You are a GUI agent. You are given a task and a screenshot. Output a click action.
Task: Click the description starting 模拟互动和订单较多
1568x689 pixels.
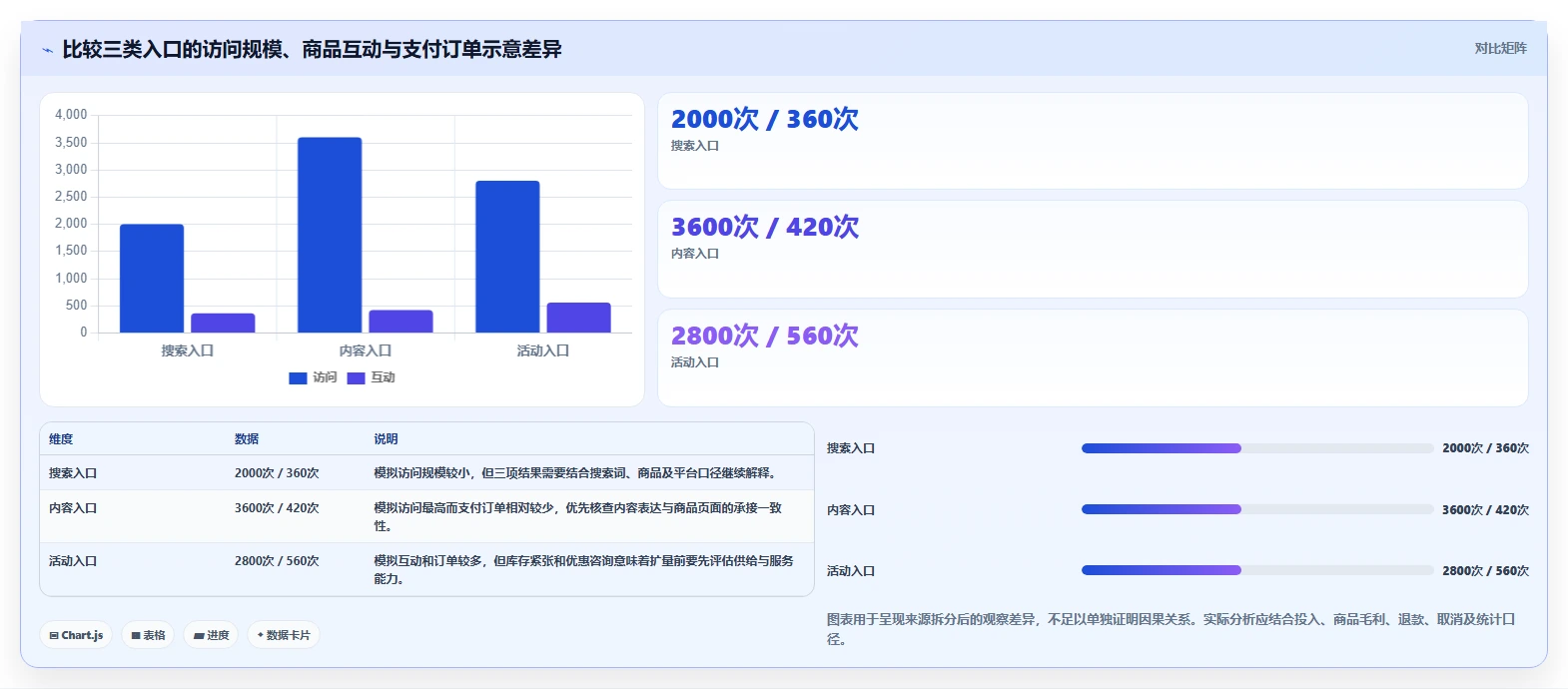584,570
